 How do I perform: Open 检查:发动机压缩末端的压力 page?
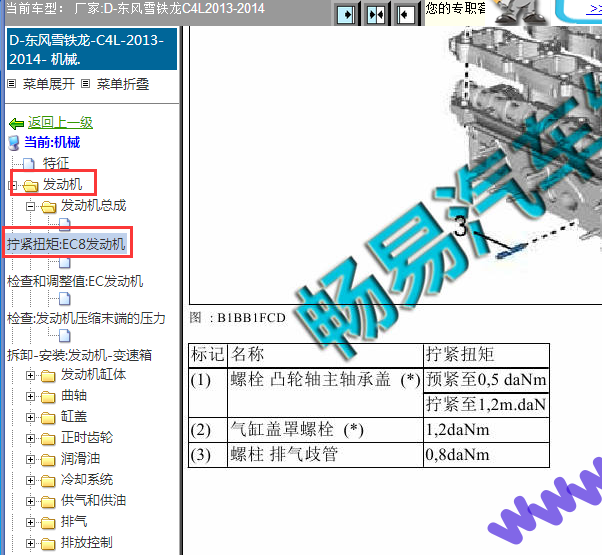pyautogui.click(x=86, y=318)
